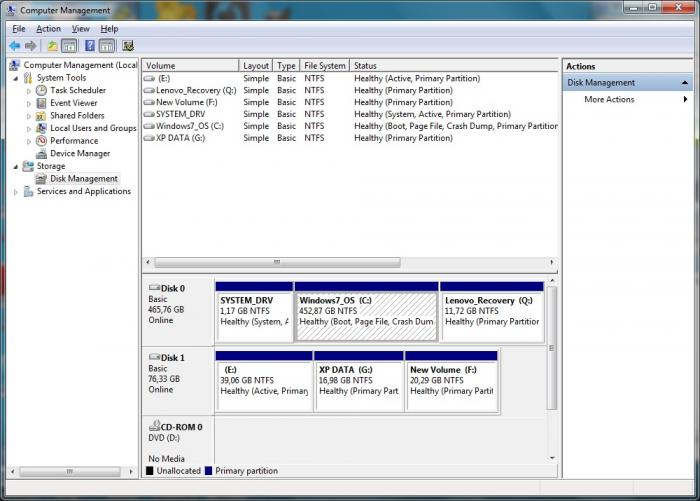
Task: Click the black Unallocated legend swatch
Action: (150, 471)
